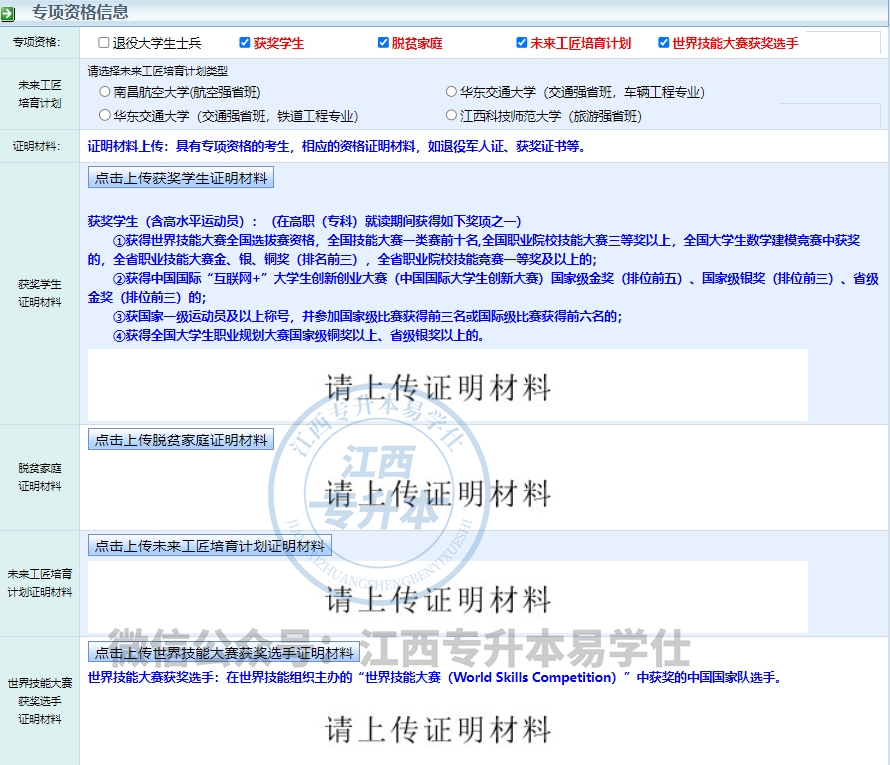The width and height of the screenshot is (890, 765).
Task: Uncheck the 获奖学生 checkbox
Action: (x=245, y=43)
